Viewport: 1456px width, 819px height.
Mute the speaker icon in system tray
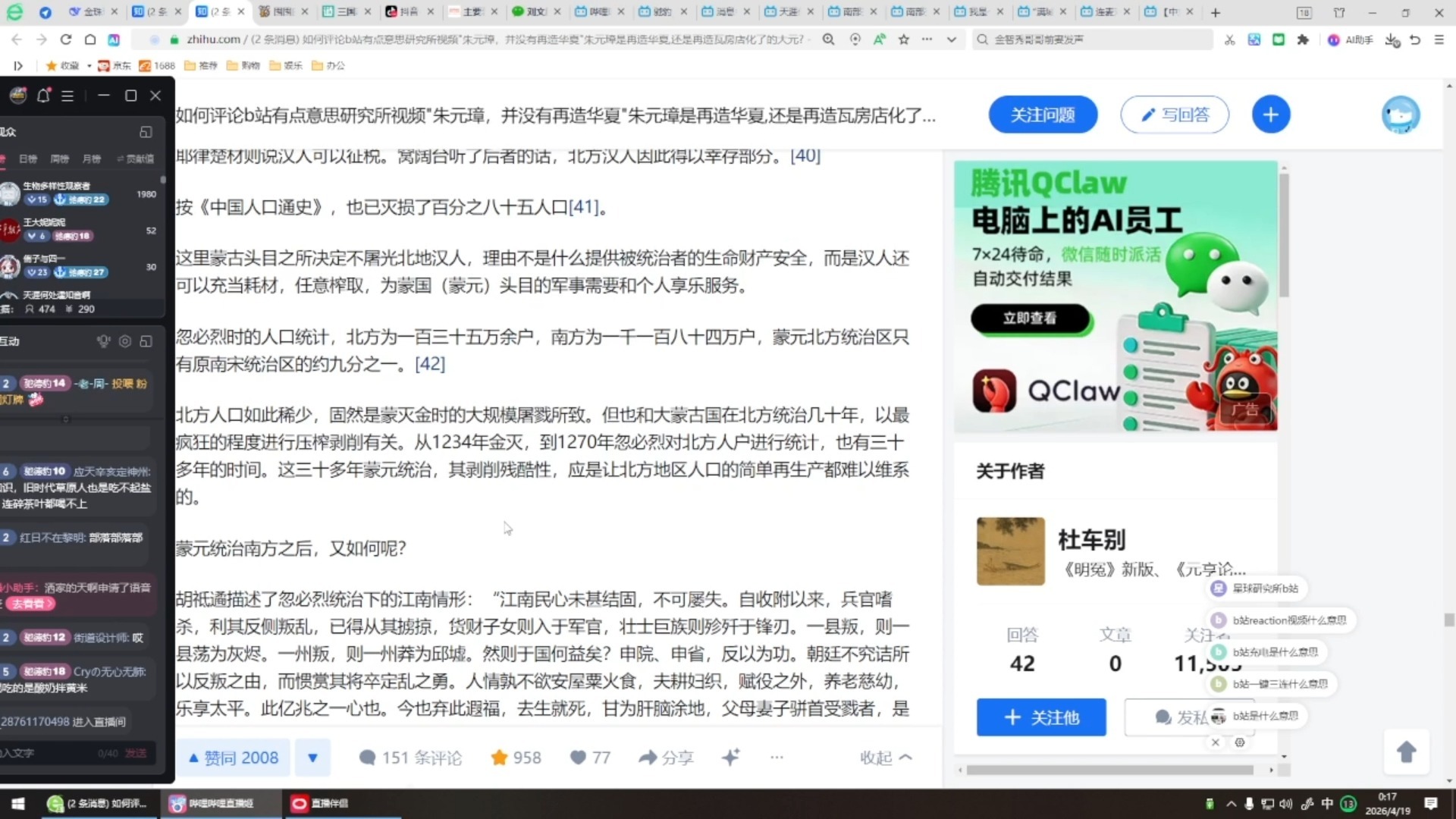[x=1286, y=804]
